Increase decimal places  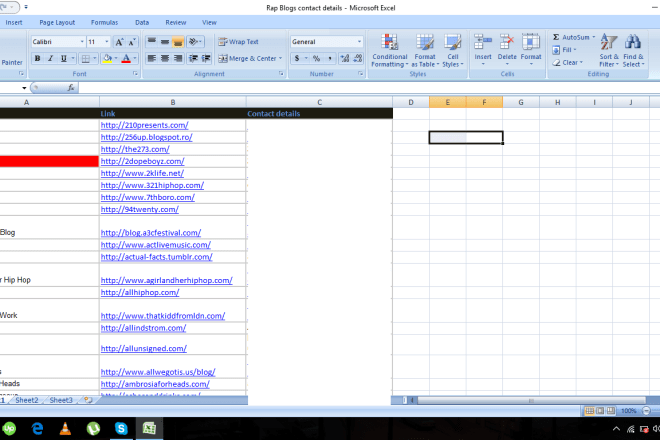tap(345, 59)
